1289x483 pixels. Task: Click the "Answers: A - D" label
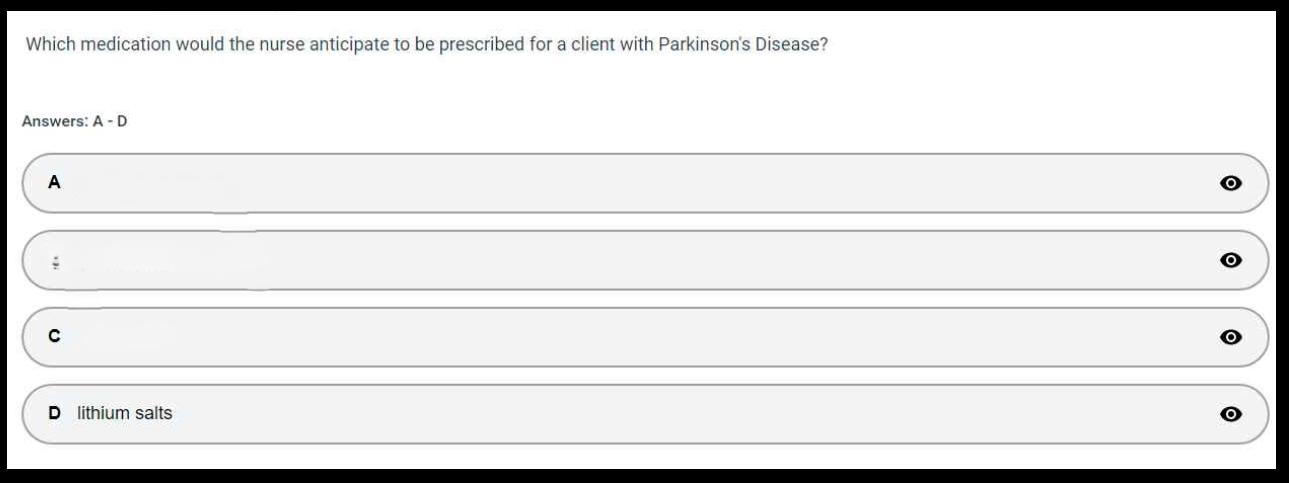pos(74,121)
